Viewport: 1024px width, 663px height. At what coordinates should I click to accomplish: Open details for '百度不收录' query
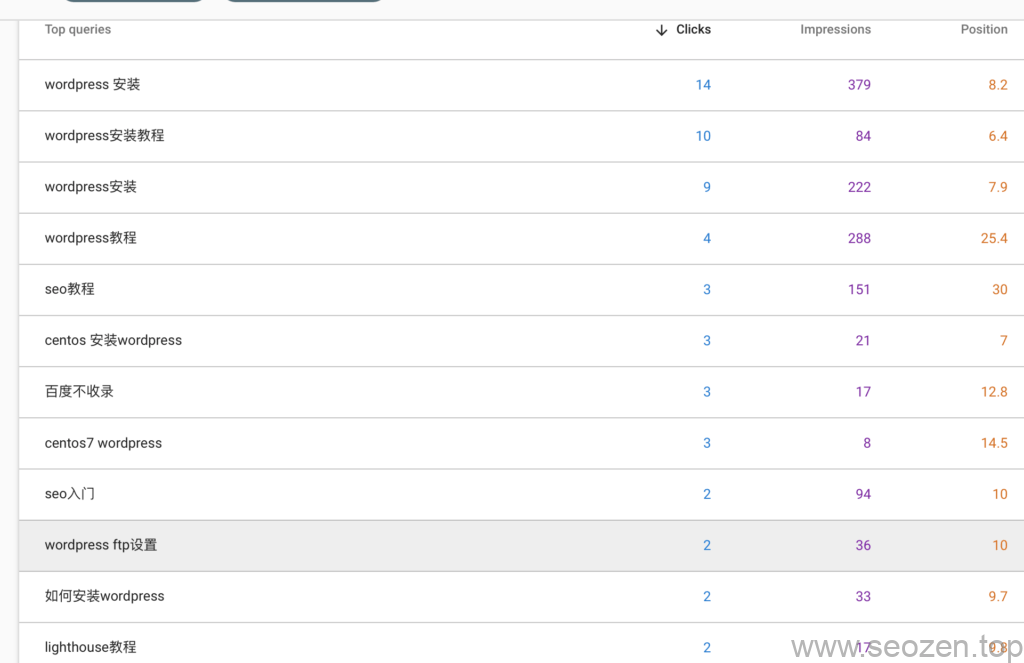77,392
